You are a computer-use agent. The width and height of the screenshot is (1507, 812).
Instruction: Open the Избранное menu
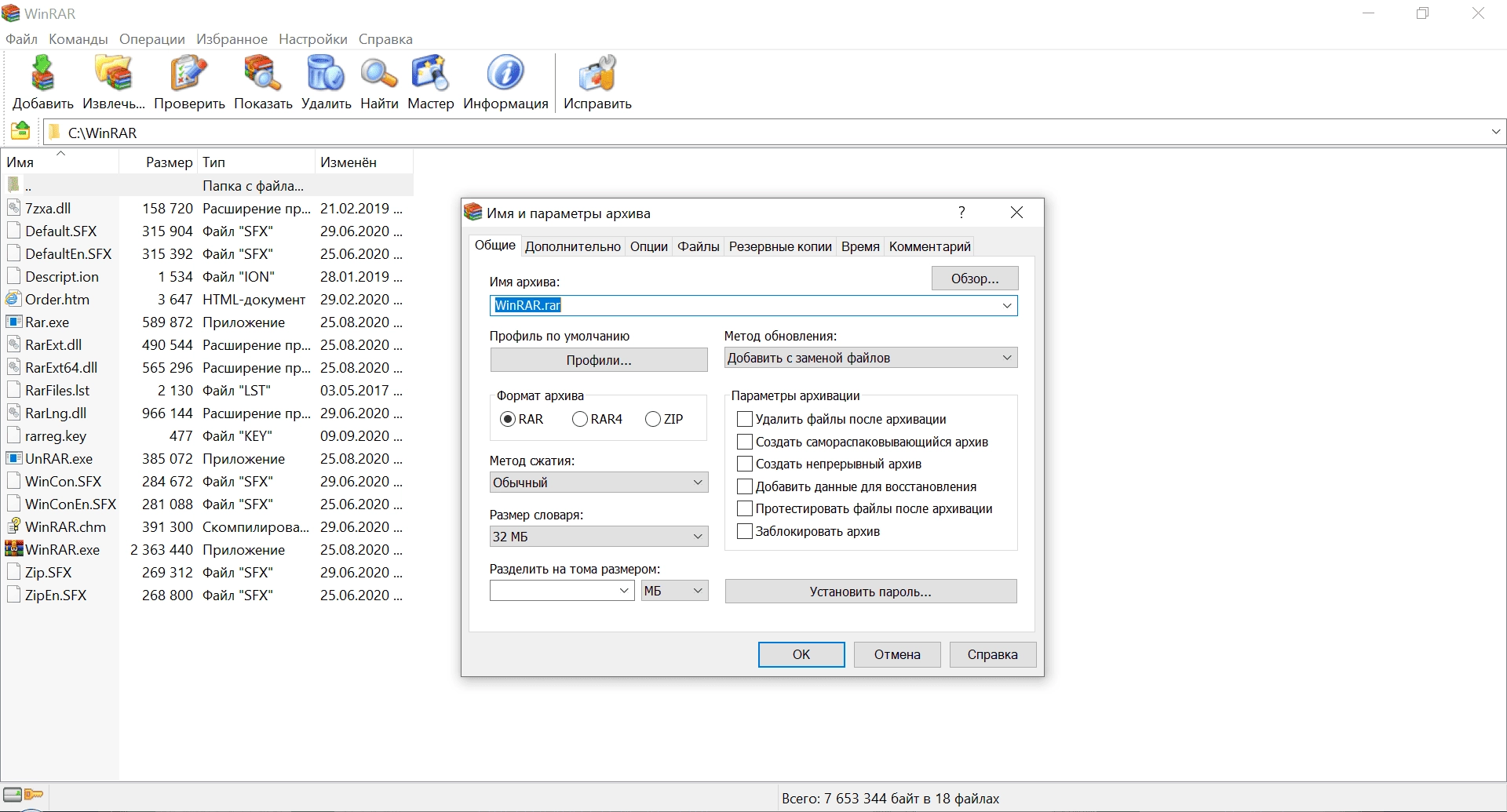[x=232, y=38]
